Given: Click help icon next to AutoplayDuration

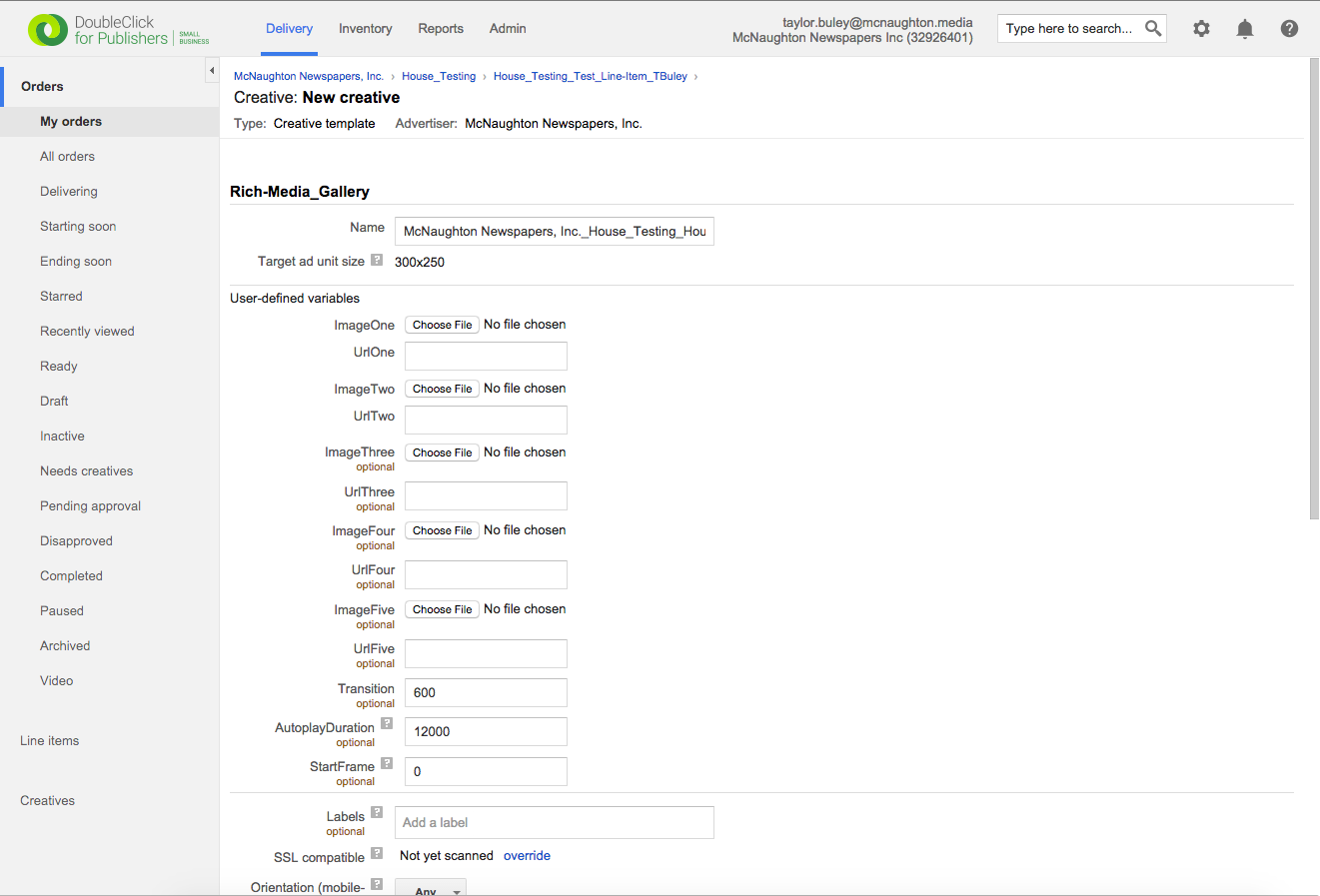Looking at the screenshot, I should click(x=387, y=723).
